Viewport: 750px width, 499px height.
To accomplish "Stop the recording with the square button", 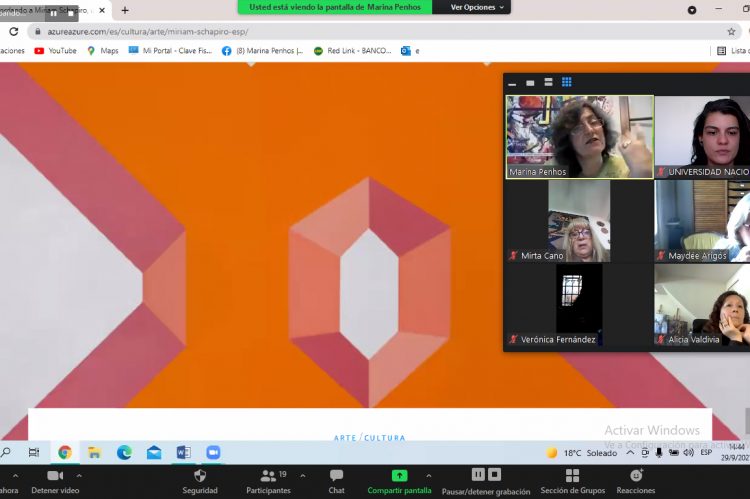I will pyautogui.click(x=495, y=475).
